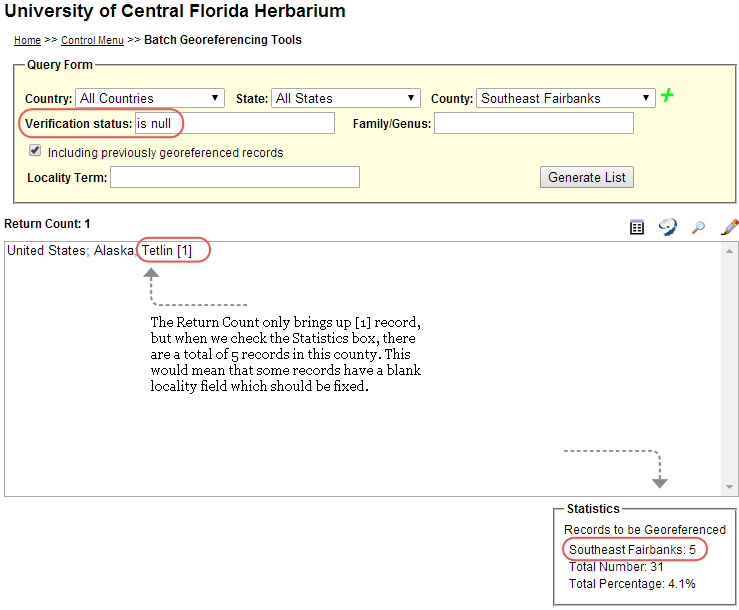Open the table list icon above results
Screen dimensions: 739x610
click(x=637, y=227)
